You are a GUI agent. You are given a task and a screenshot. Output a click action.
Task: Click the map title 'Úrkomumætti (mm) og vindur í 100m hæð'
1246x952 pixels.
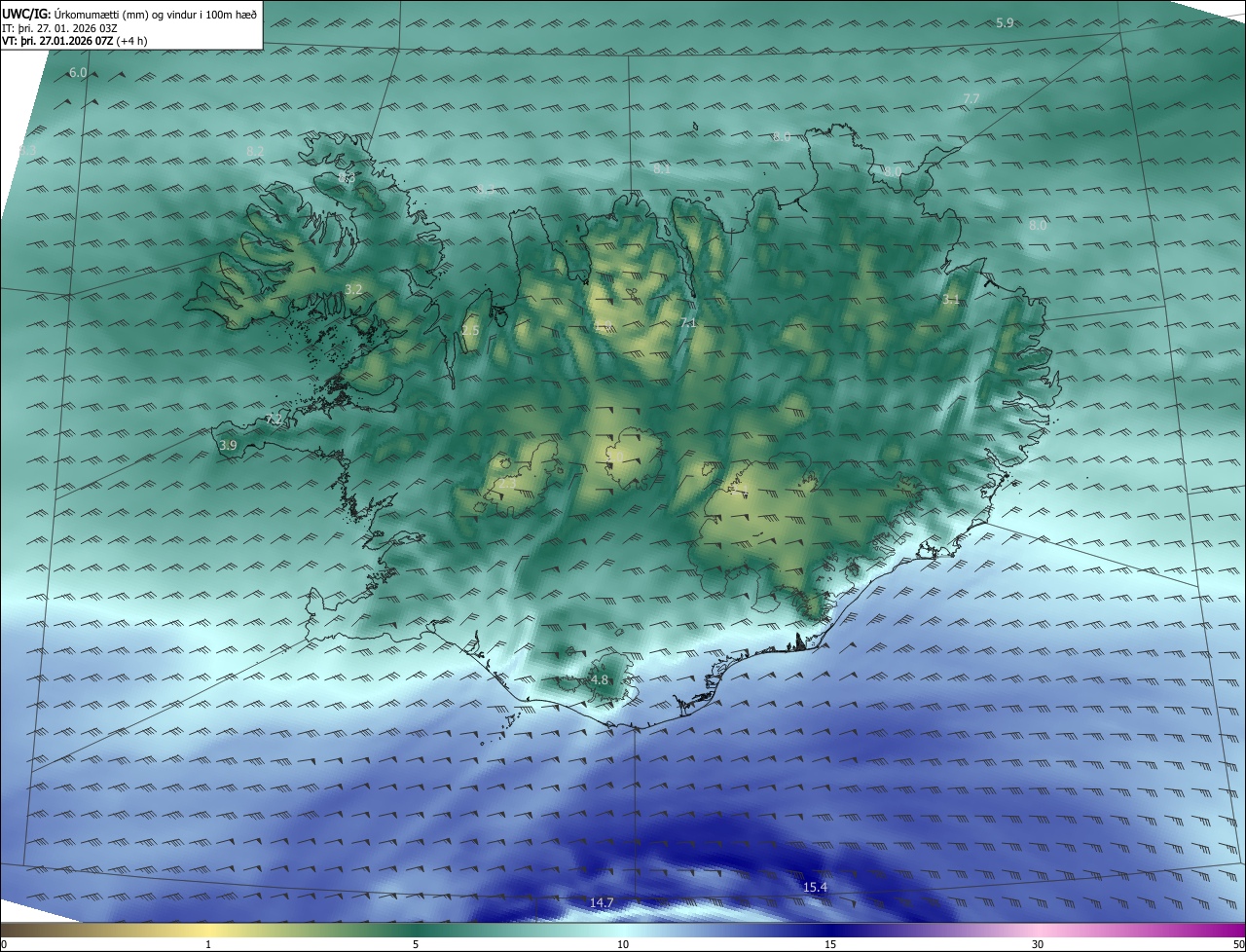(x=156, y=14)
